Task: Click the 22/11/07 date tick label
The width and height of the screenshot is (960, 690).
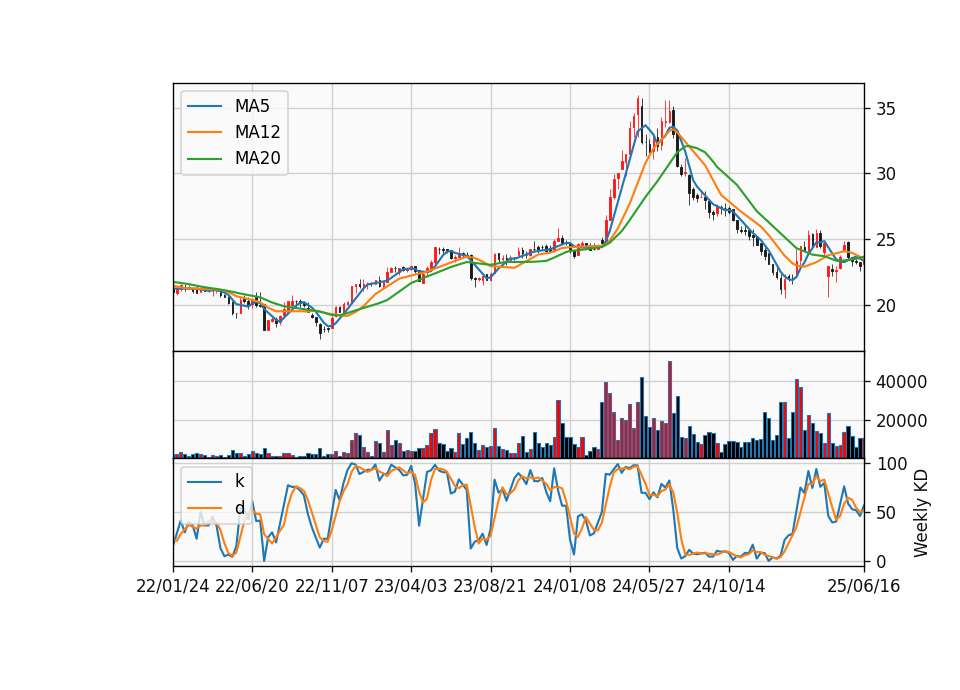Action: (x=332, y=586)
